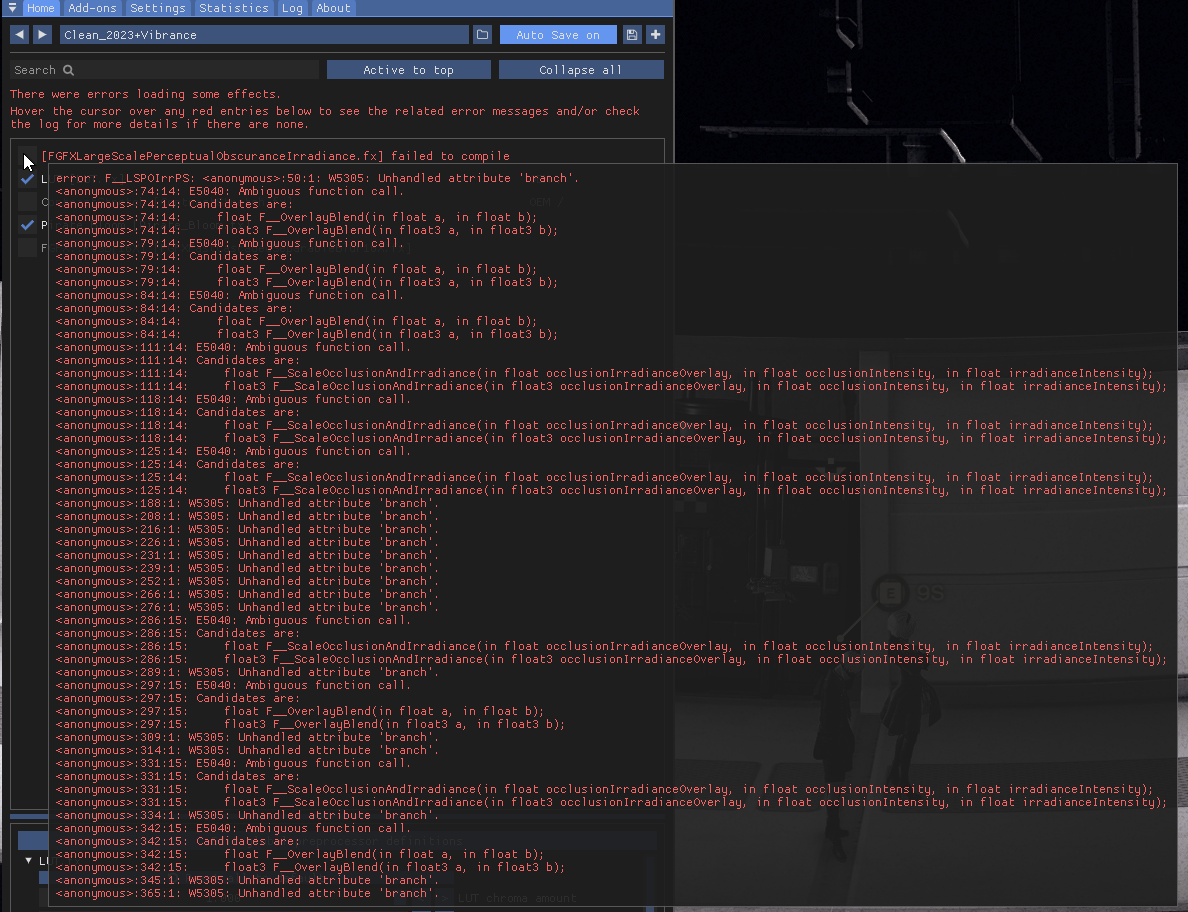Click the 'error: F__LSPOIrrPS' line in the tooltip
The image size is (1188, 912).
click(317, 178)
